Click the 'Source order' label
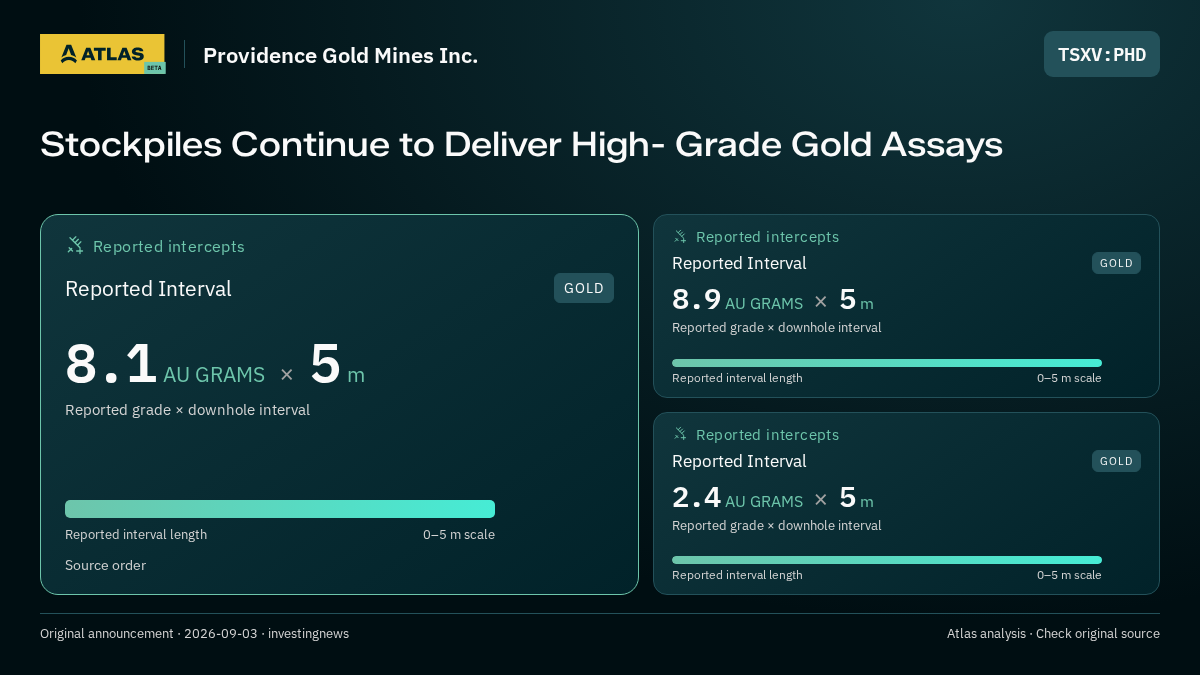1200x675 pixels. tap(105, 565)
